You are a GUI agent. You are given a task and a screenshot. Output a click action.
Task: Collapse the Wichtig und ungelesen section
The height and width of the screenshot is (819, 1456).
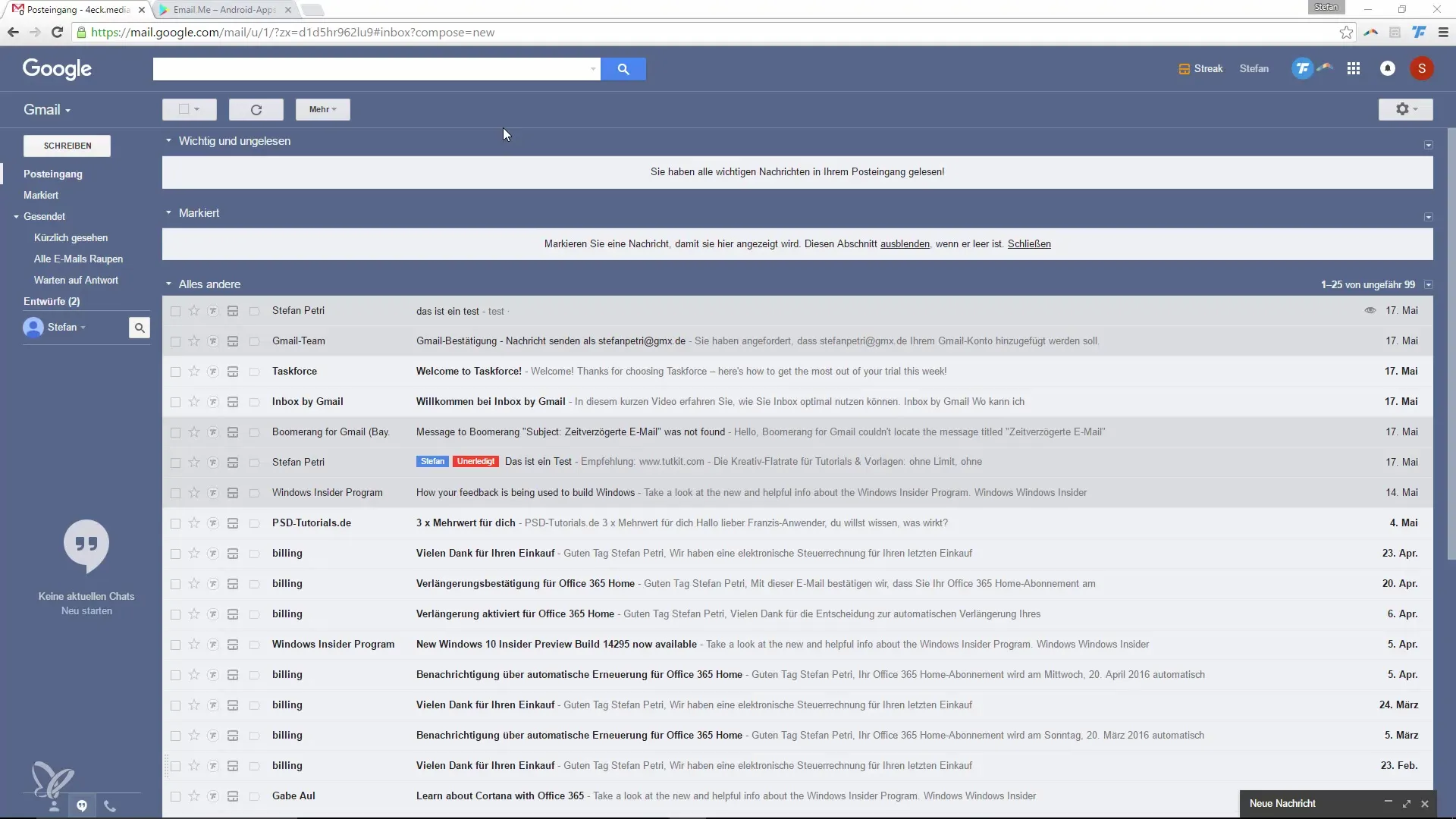coord(168,141)
